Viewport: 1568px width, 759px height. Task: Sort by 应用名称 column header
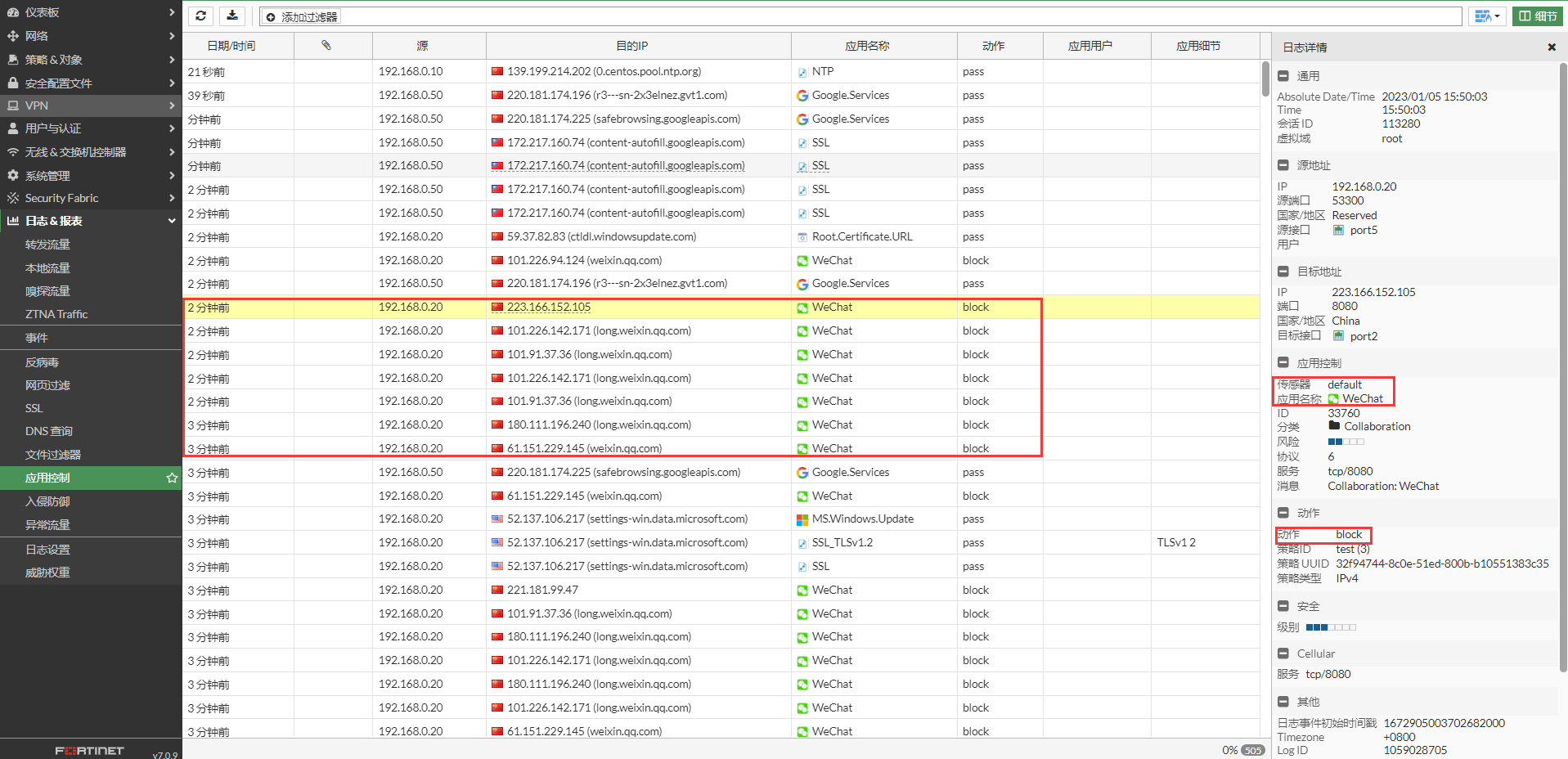click(867, 46)
